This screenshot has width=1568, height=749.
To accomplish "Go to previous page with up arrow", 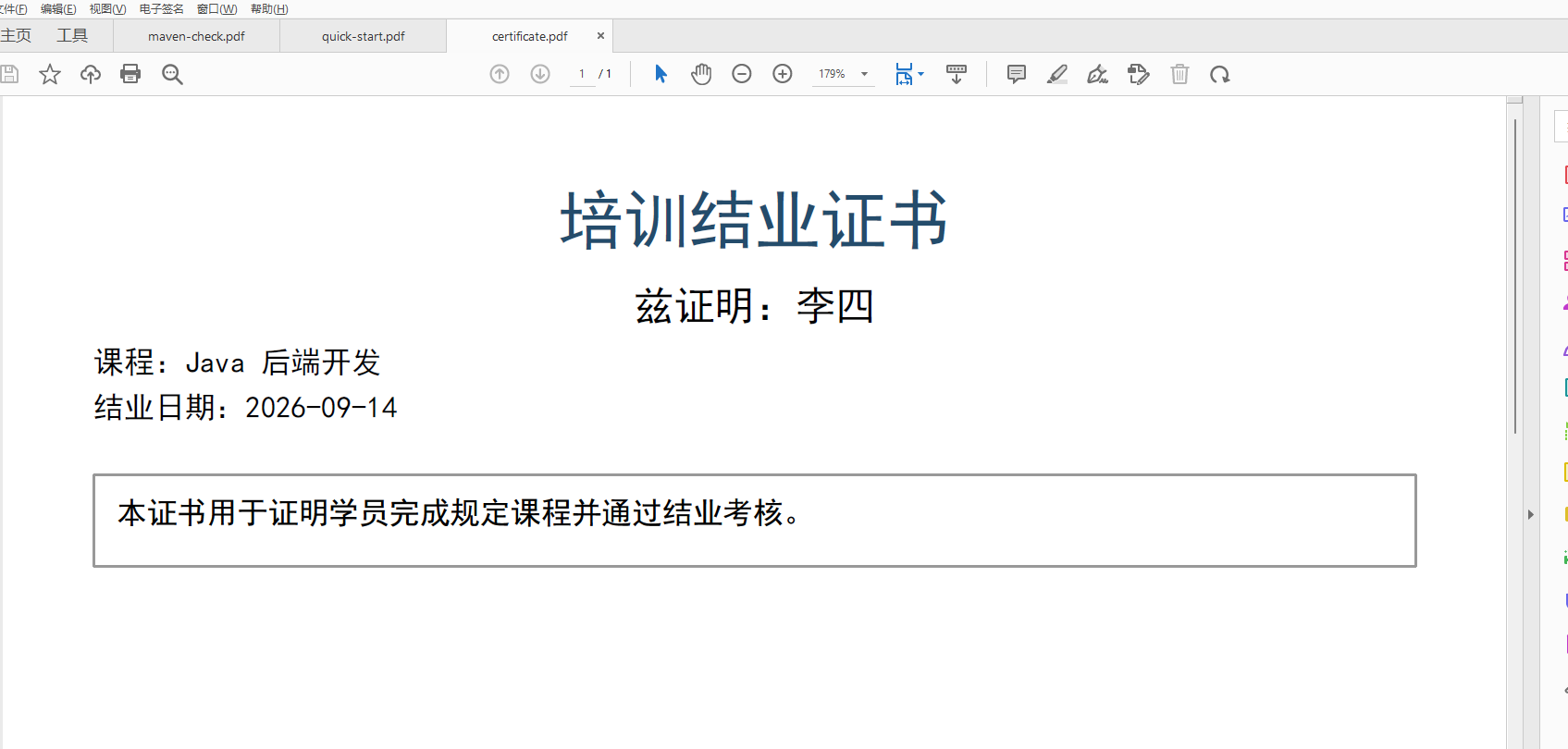I will 500,74.
